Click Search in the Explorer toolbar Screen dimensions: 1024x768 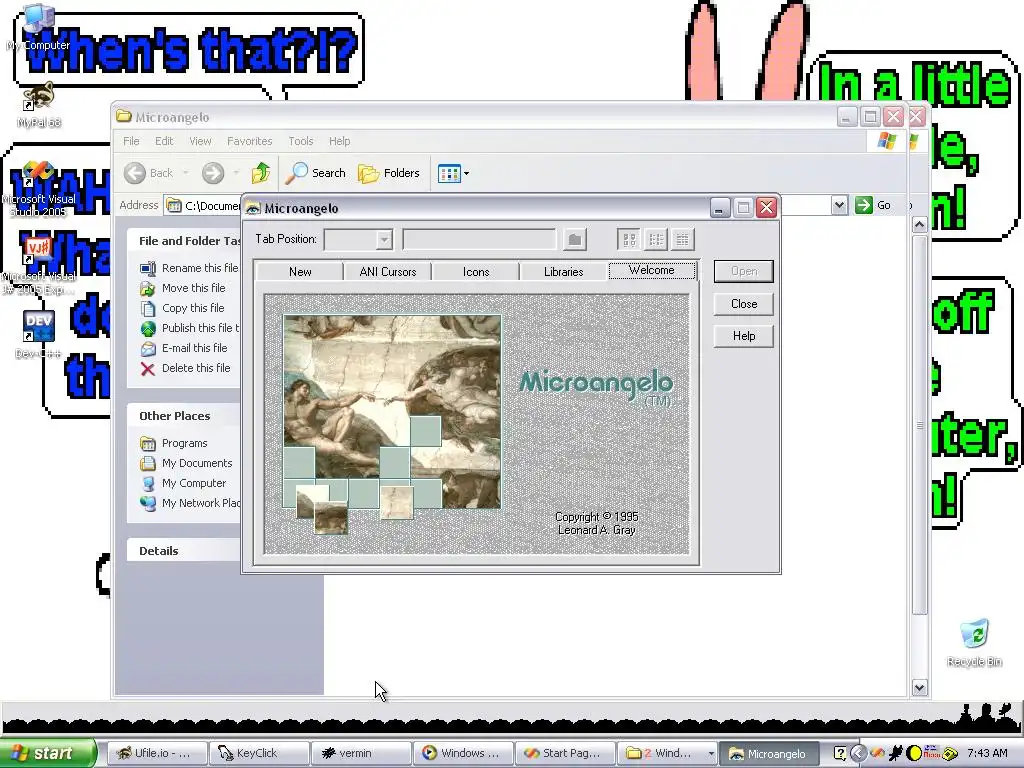tap(316, 173)
